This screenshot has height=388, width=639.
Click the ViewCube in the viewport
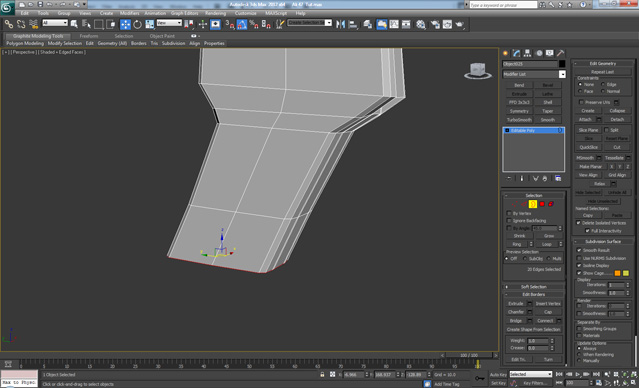478,71
